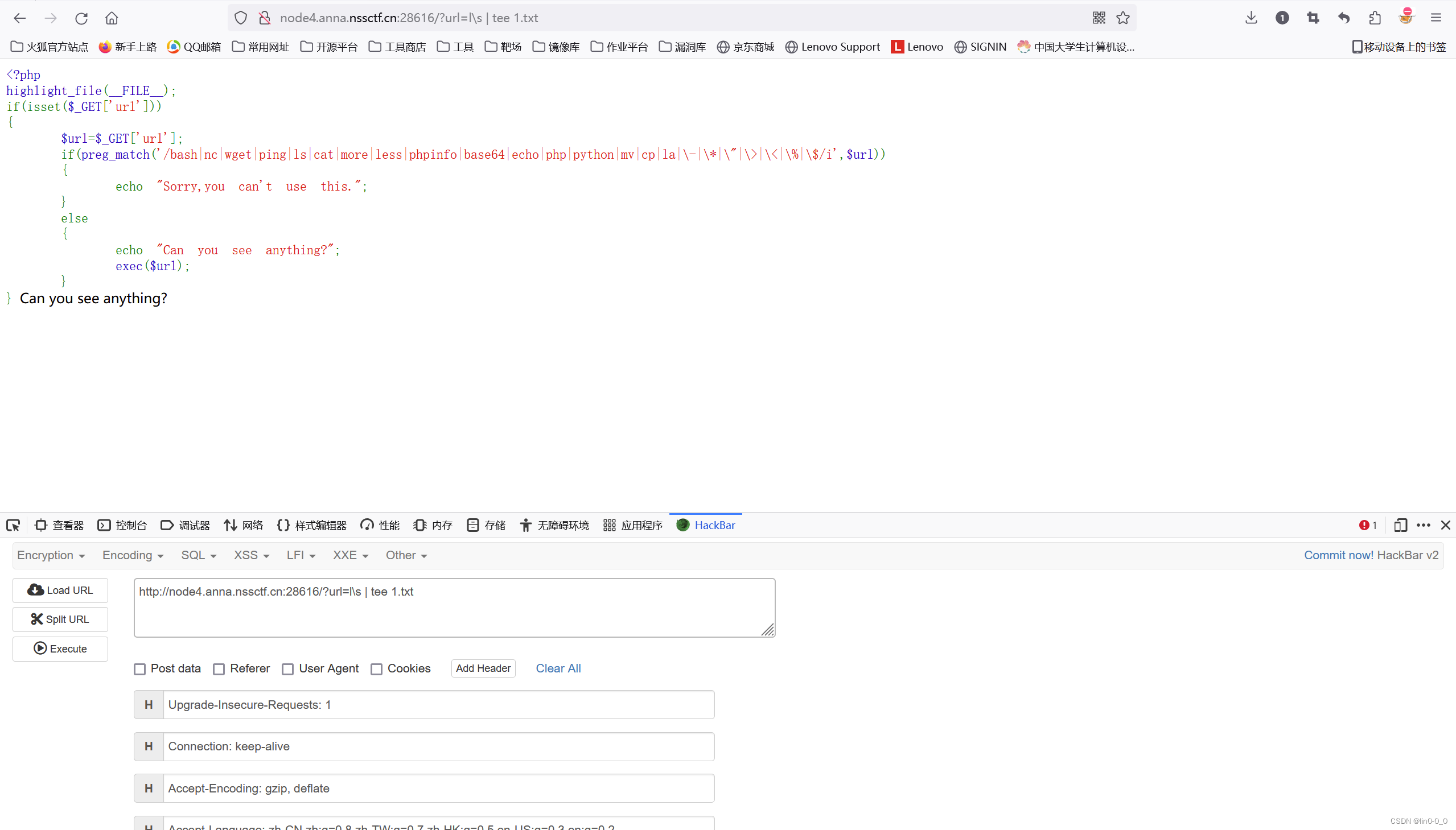Viewport: 1456px width, 830px height.
Task: Click the home page icon
Action: click(112, 18)
